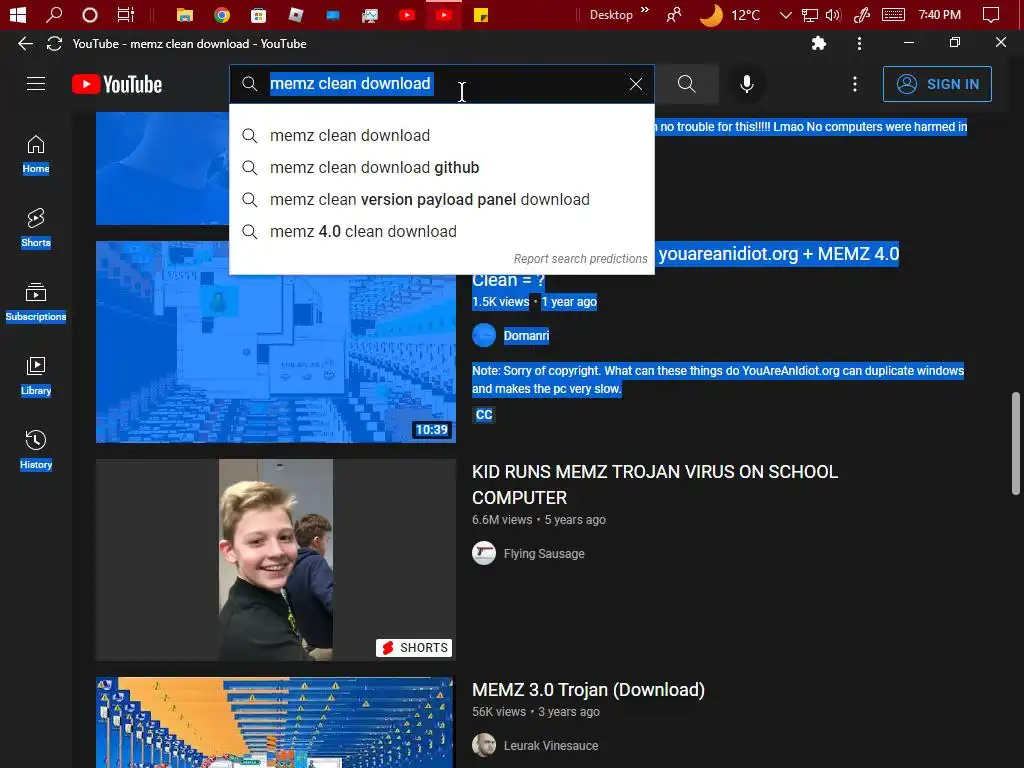
Task: Open the Windows Start menu
Action: (18, 14)
